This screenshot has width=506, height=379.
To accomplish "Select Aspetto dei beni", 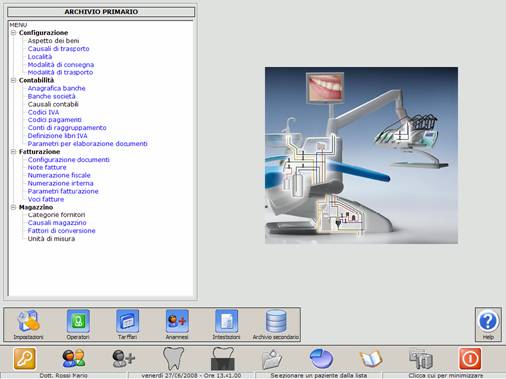I will pos(53,41).
